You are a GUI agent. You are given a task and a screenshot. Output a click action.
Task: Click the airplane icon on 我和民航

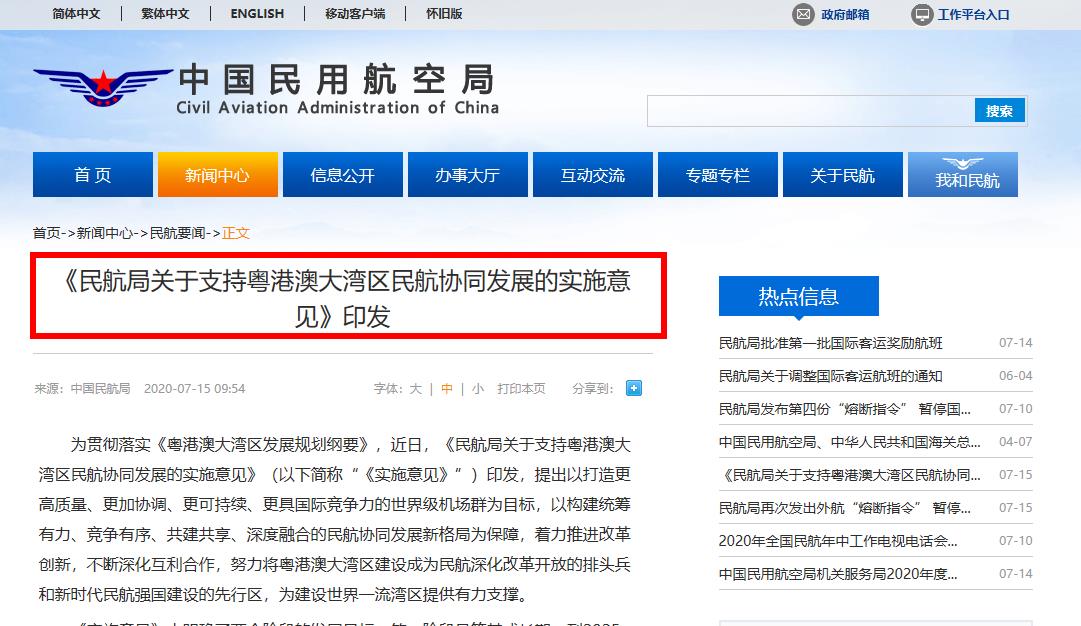pyautogui.click(x=962, y=163)
